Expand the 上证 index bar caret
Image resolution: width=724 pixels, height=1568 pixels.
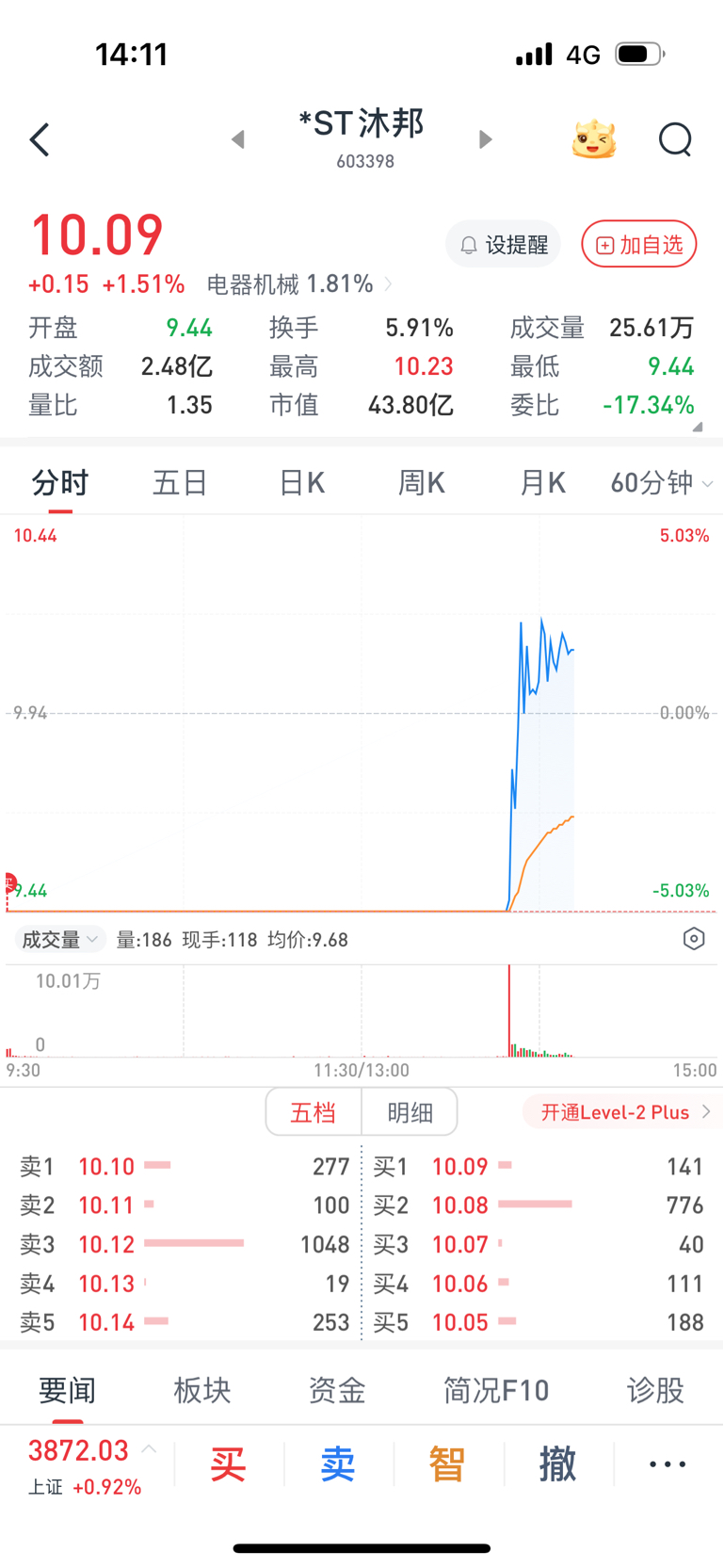coord(149,1449)
